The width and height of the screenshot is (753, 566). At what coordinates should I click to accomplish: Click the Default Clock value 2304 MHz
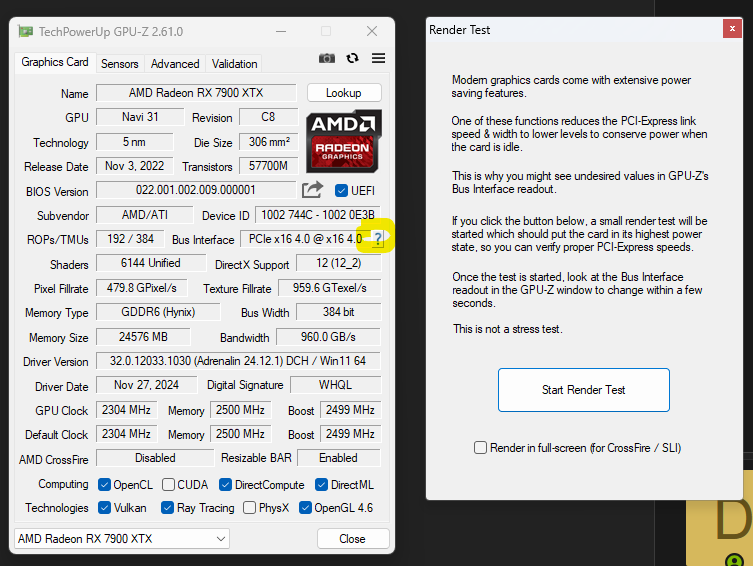pyautogui.click(x=126, y=434)
